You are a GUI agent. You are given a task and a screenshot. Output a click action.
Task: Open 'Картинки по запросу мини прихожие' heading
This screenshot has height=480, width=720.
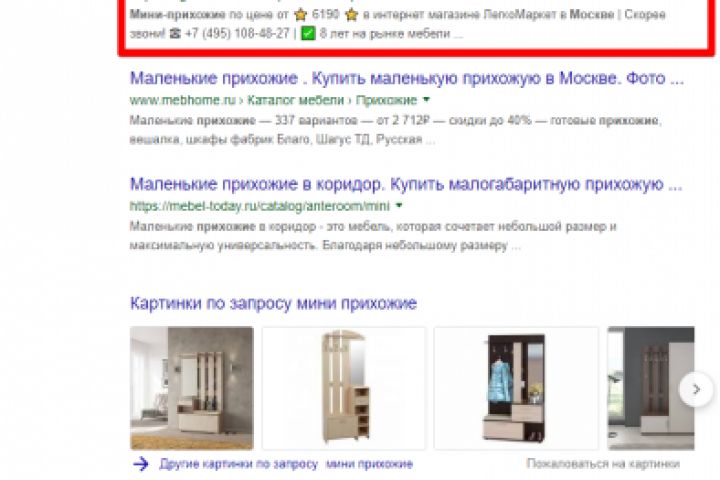click(x=273, y=303)
